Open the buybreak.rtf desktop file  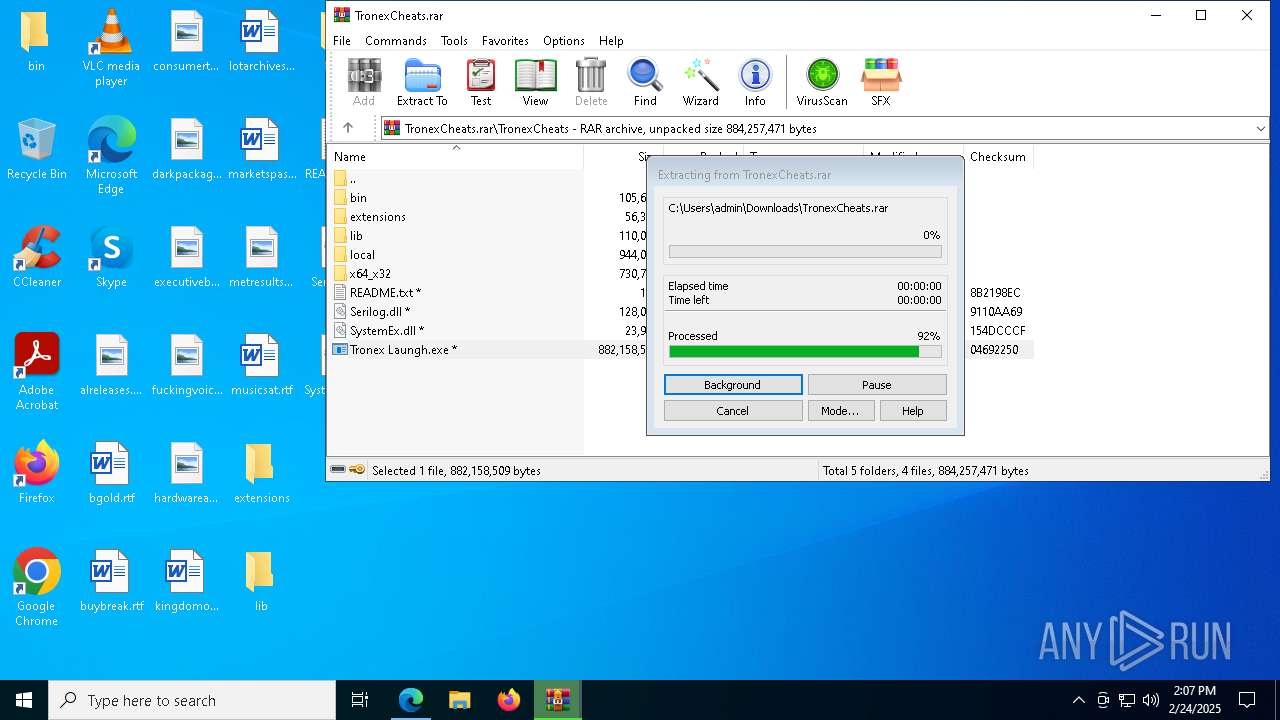point(111,581)
